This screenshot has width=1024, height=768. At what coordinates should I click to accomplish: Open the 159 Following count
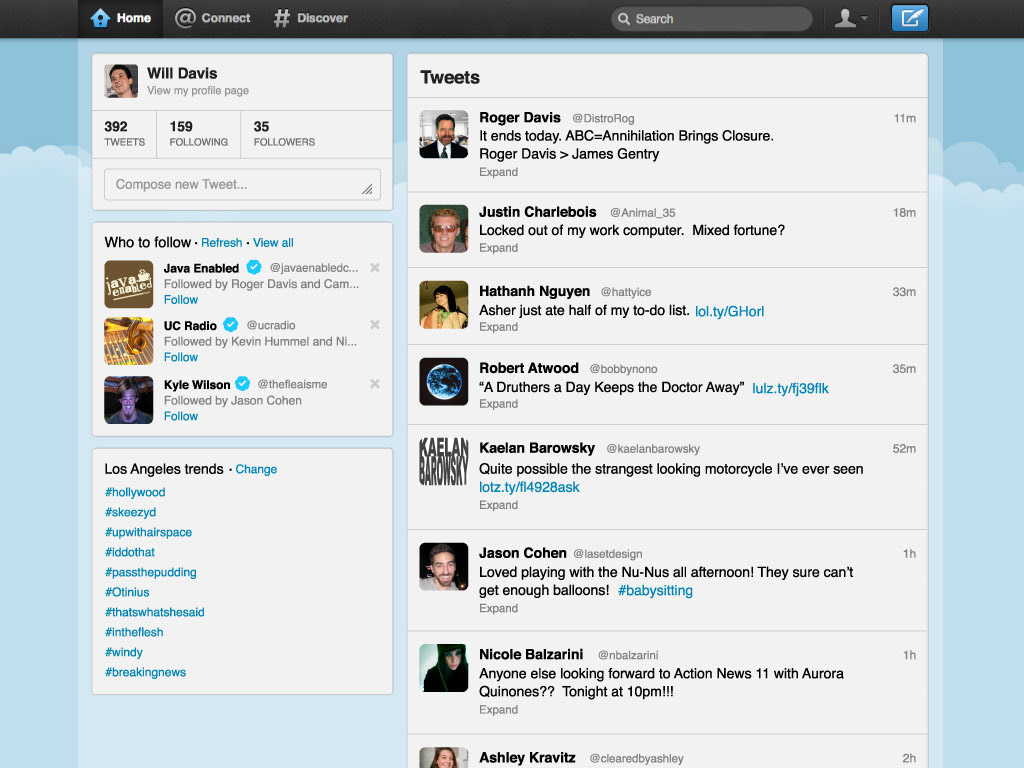tap(199, 134)
